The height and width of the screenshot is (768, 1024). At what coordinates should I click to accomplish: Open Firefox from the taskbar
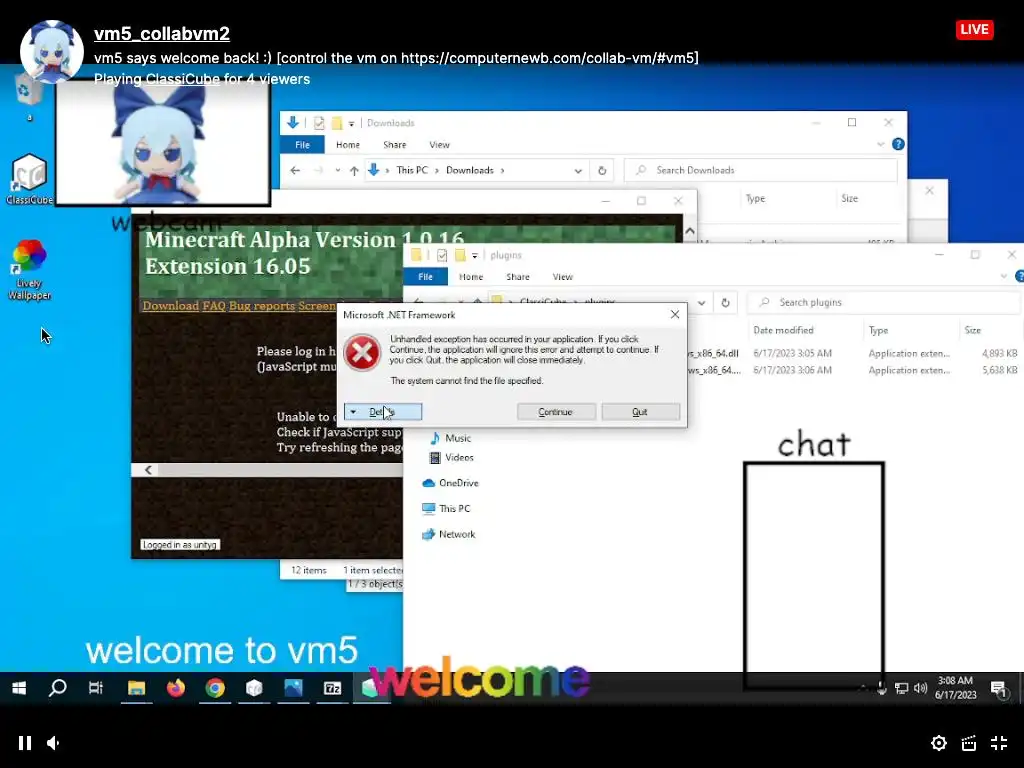pyautogui.click(x=176, y=688)
